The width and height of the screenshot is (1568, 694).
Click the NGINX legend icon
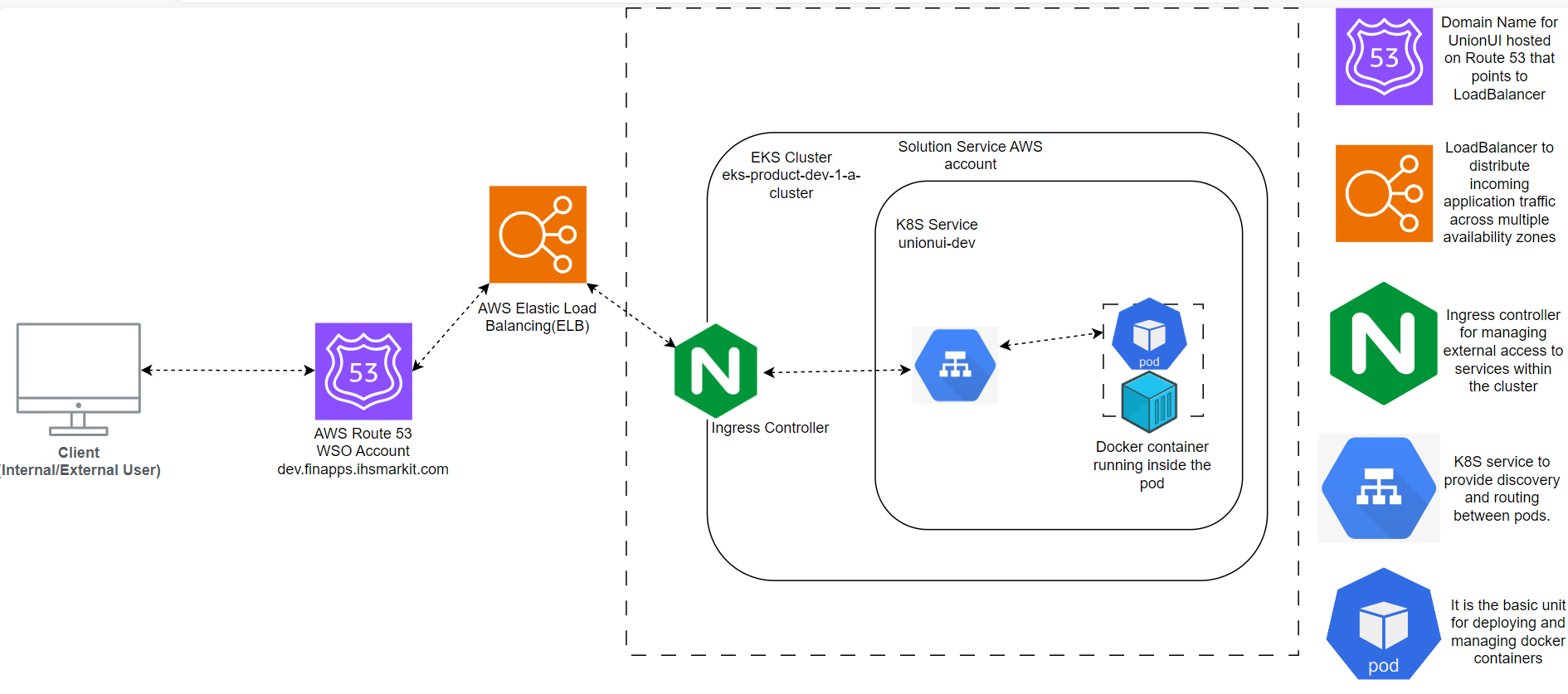[1384, 343]
